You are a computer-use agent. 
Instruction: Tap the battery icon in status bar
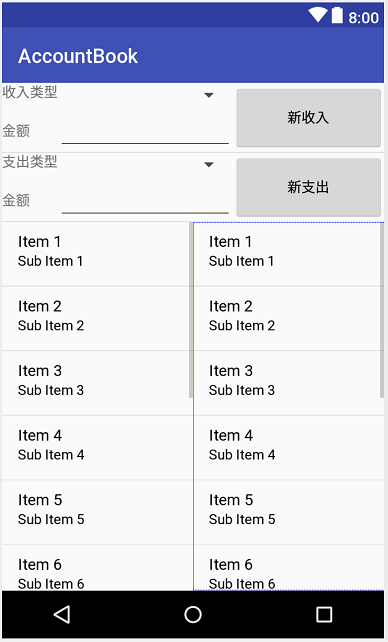pyautogui.click(x=337, y=15)
